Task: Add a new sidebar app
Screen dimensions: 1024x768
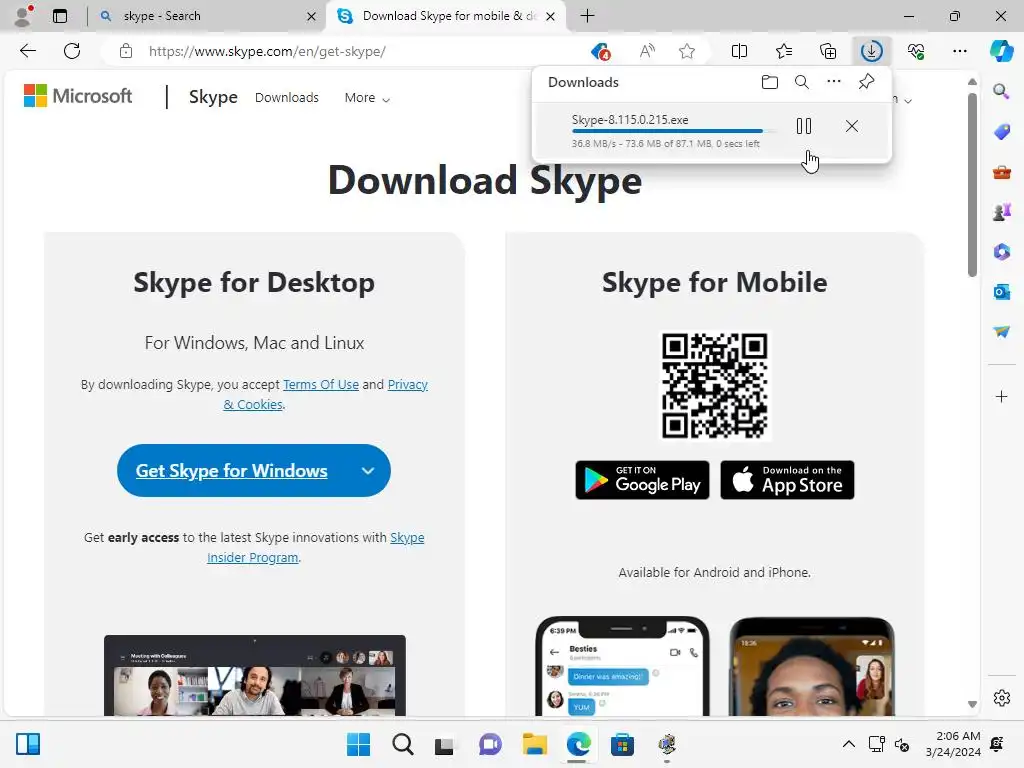Action: tap(1002, 396)
